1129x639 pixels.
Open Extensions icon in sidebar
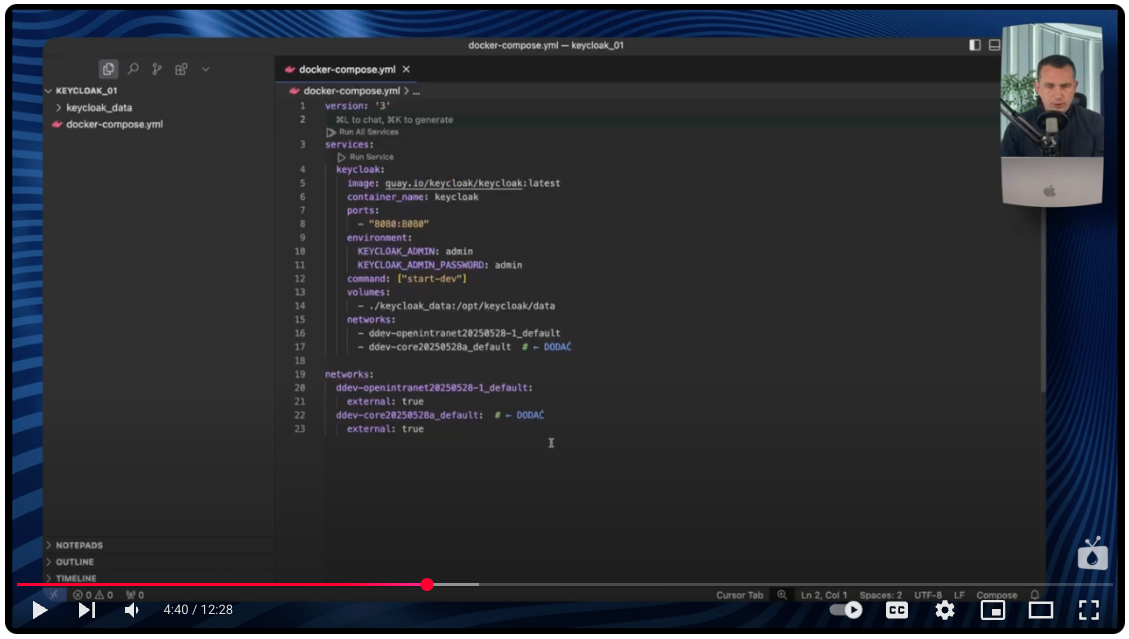pyautogui.click(x=181, y=69)
